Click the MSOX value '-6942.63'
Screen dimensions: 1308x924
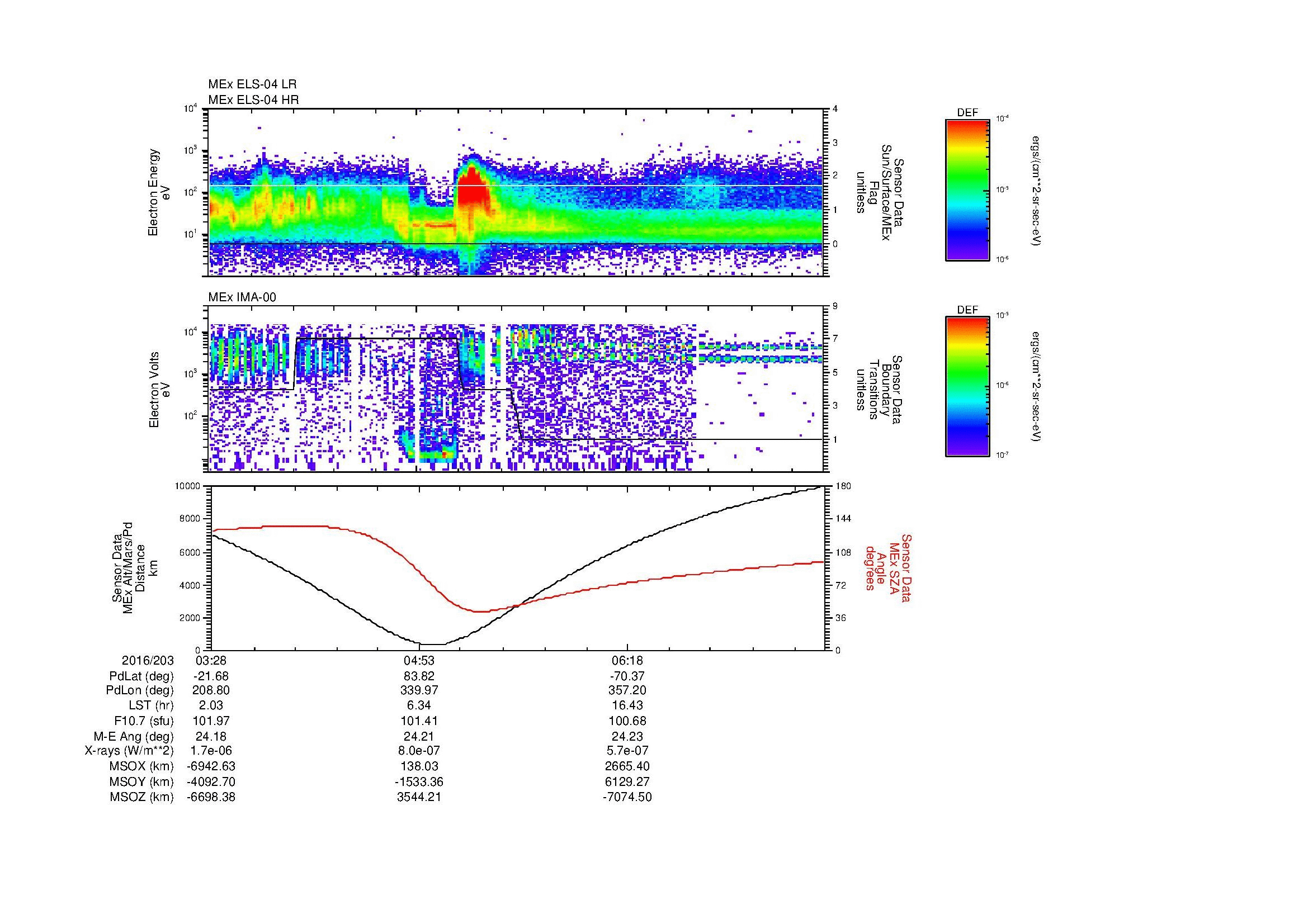(x=211, y=766)
